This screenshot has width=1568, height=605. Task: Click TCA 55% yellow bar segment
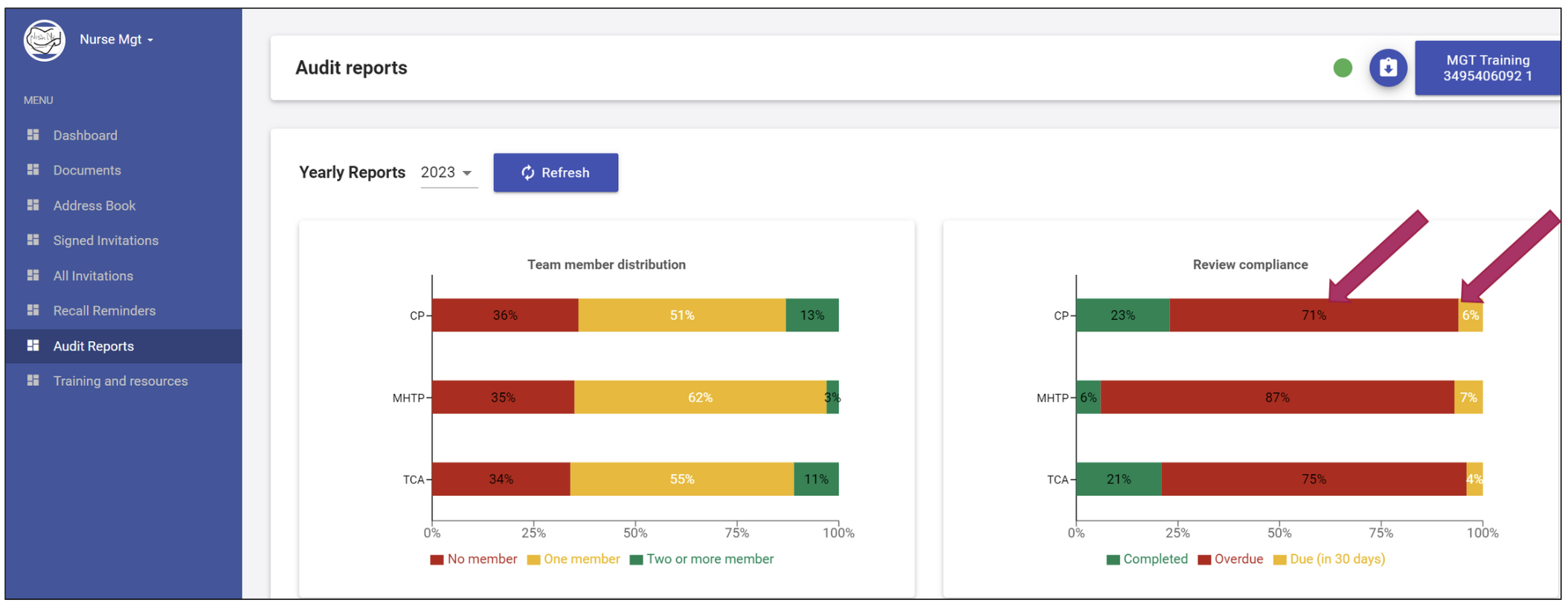click(x=682, y=479)
